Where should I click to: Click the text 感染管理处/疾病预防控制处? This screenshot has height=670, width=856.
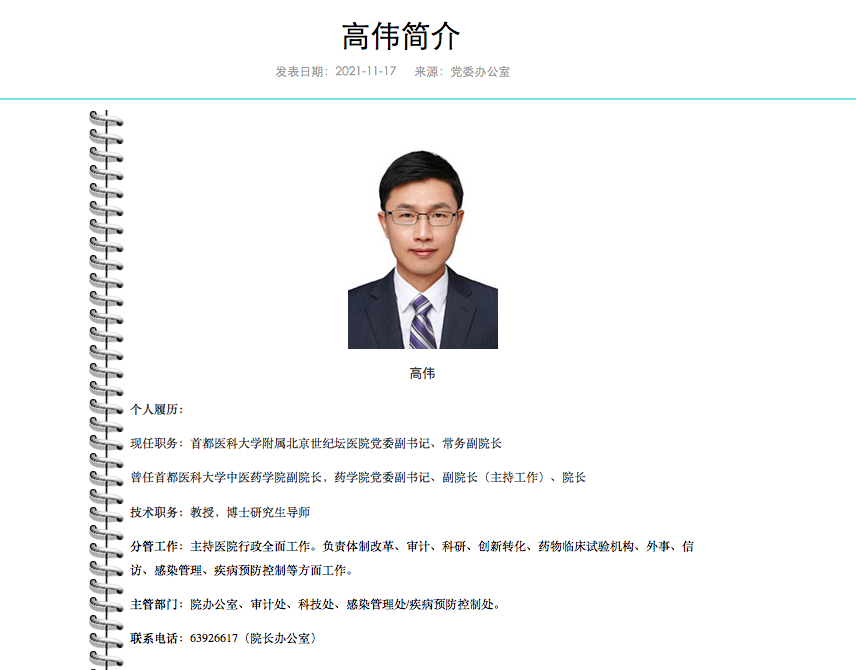(x=420, y=604)
